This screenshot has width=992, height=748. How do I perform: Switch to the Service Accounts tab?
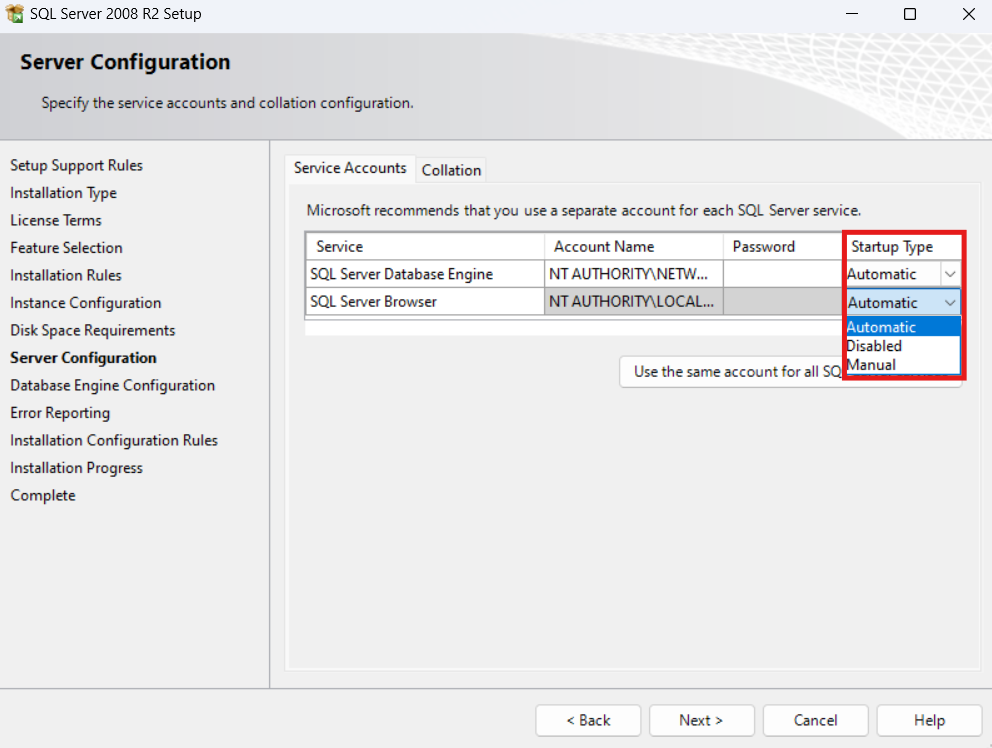[x=350, y=168]
